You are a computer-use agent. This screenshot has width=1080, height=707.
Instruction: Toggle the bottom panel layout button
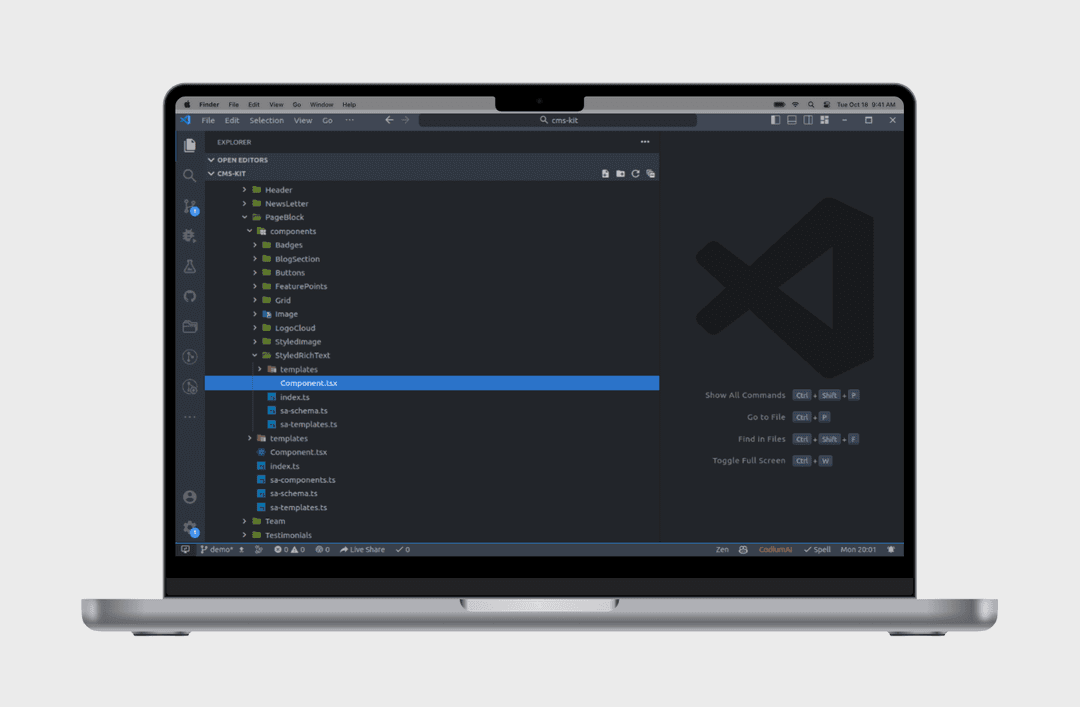point(792,120)
